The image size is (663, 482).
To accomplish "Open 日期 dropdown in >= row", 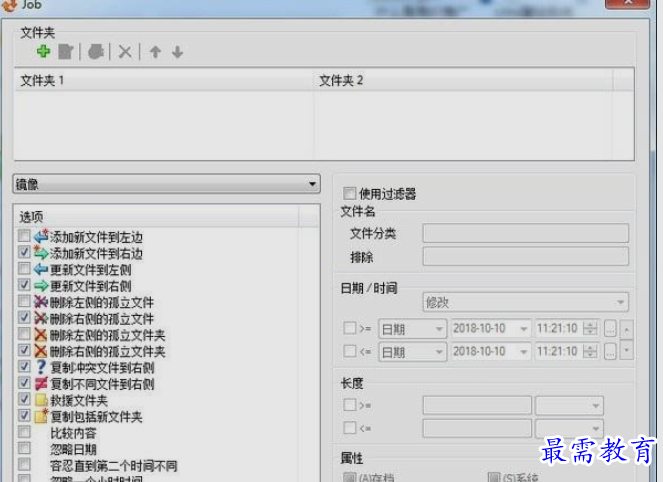I will (x=412, y=329).
